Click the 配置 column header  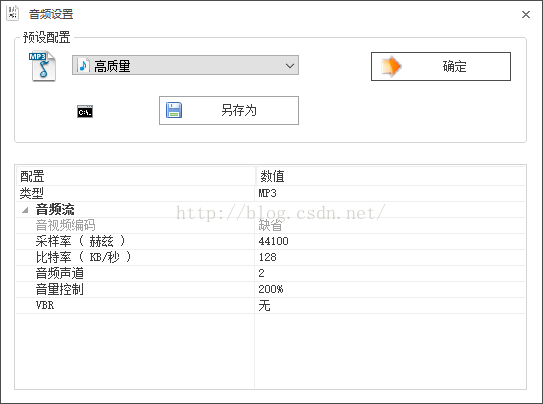tap(135, 176)
